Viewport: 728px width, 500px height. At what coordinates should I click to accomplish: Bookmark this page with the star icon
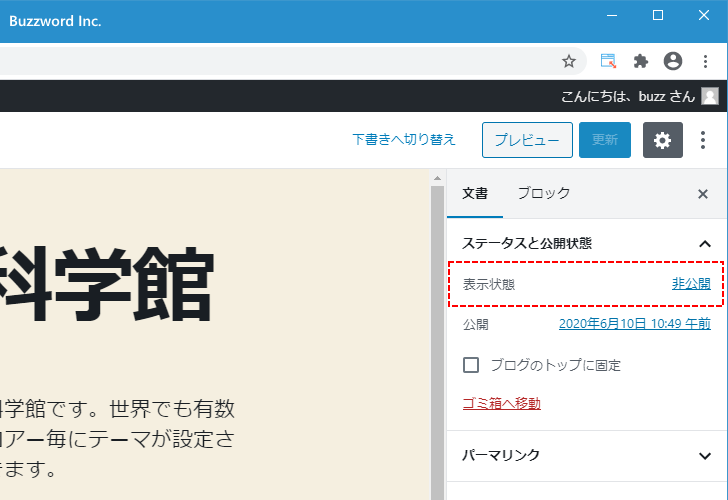[x=569, y=61]
